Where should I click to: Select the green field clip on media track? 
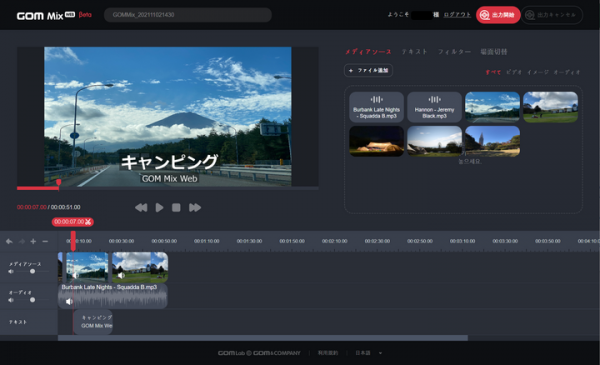pos(140,267)
